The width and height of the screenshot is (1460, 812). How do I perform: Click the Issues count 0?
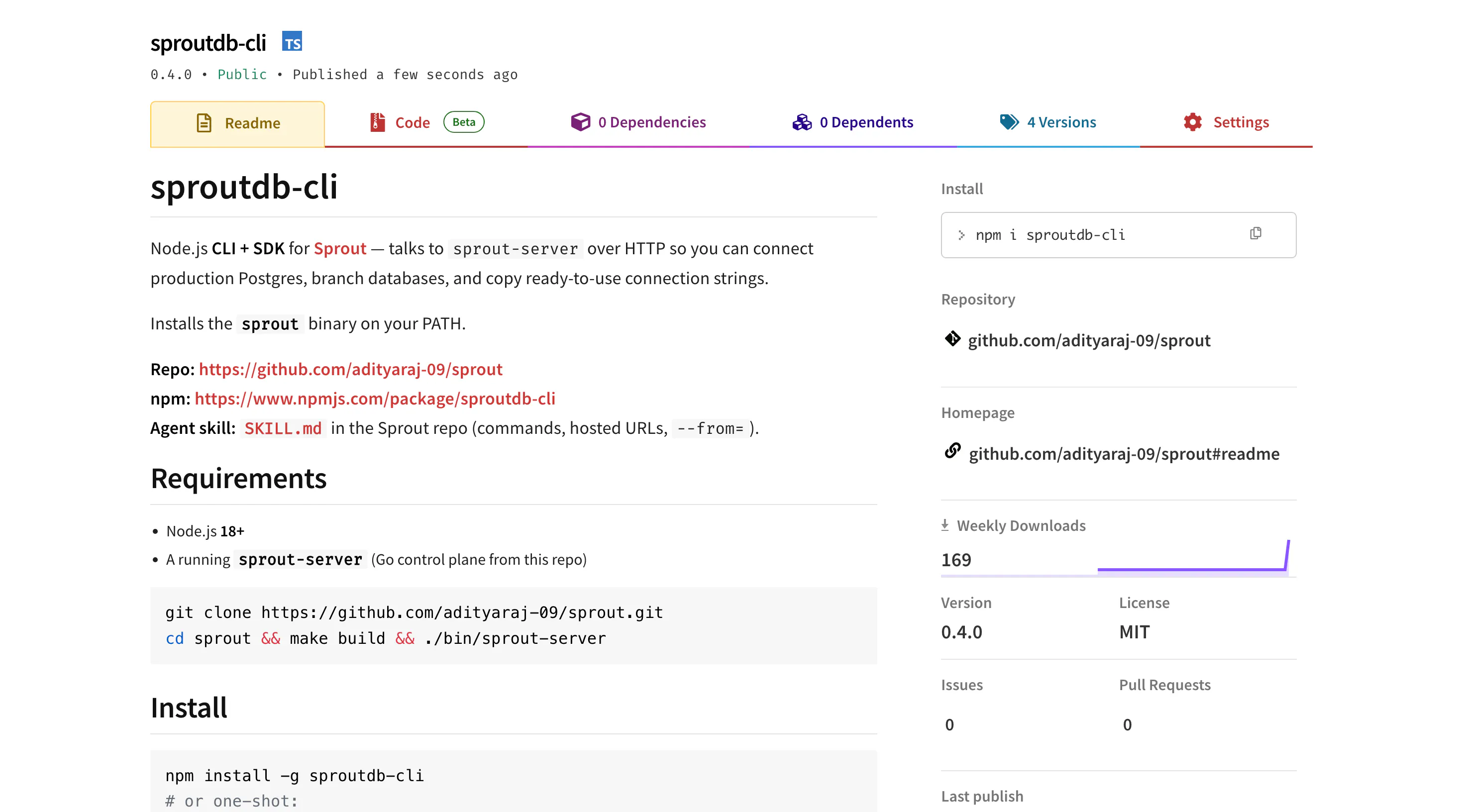tap(949, 725)
